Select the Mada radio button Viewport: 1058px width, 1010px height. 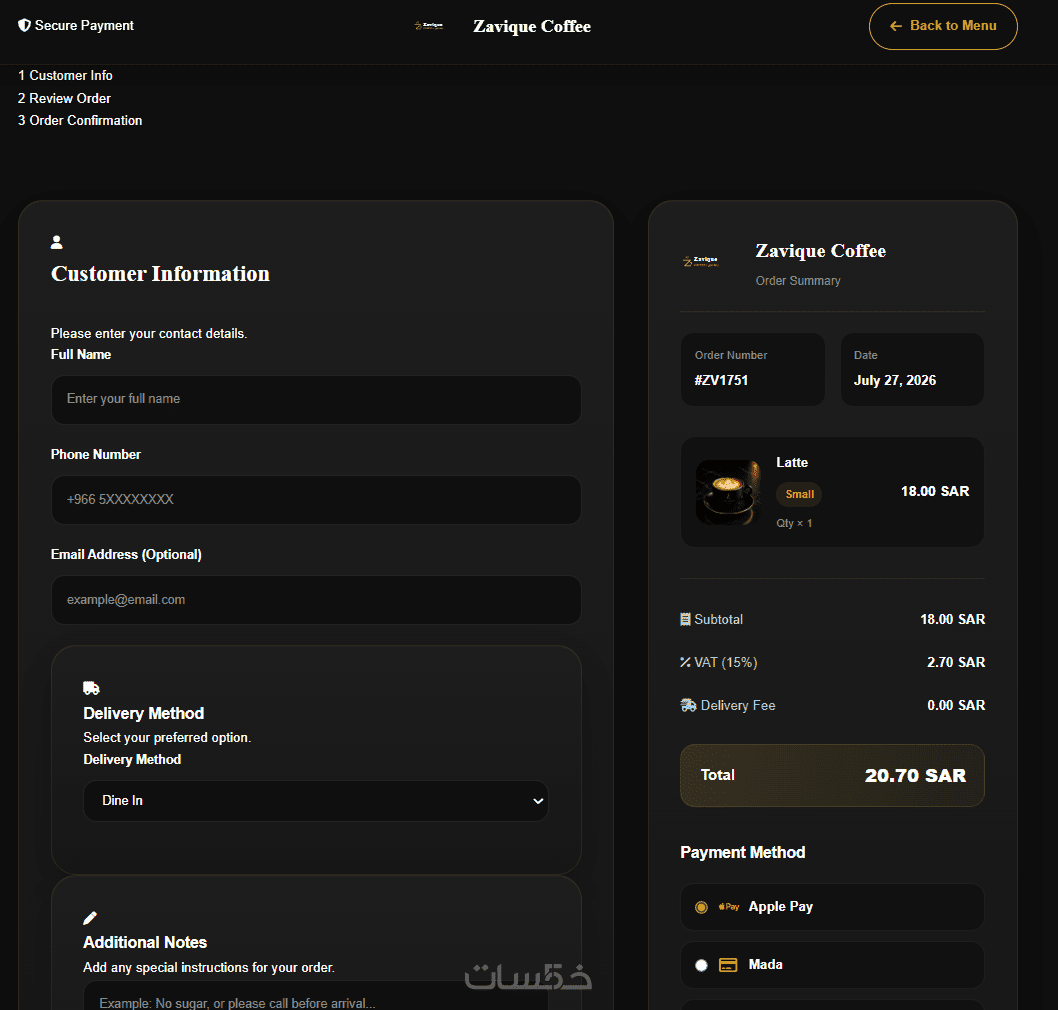pyautogui.click(x=701, y=965)
